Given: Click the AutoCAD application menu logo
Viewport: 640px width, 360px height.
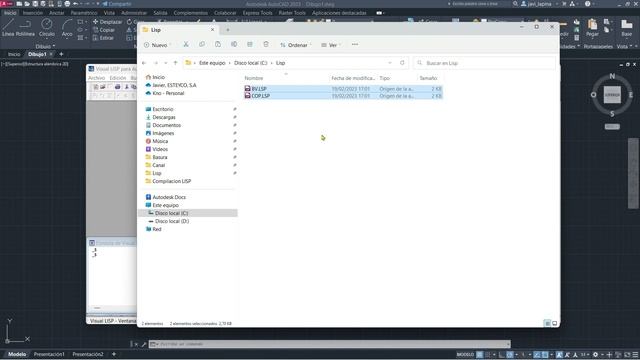Looking at the screenshot, I should (x=7, y=4).
